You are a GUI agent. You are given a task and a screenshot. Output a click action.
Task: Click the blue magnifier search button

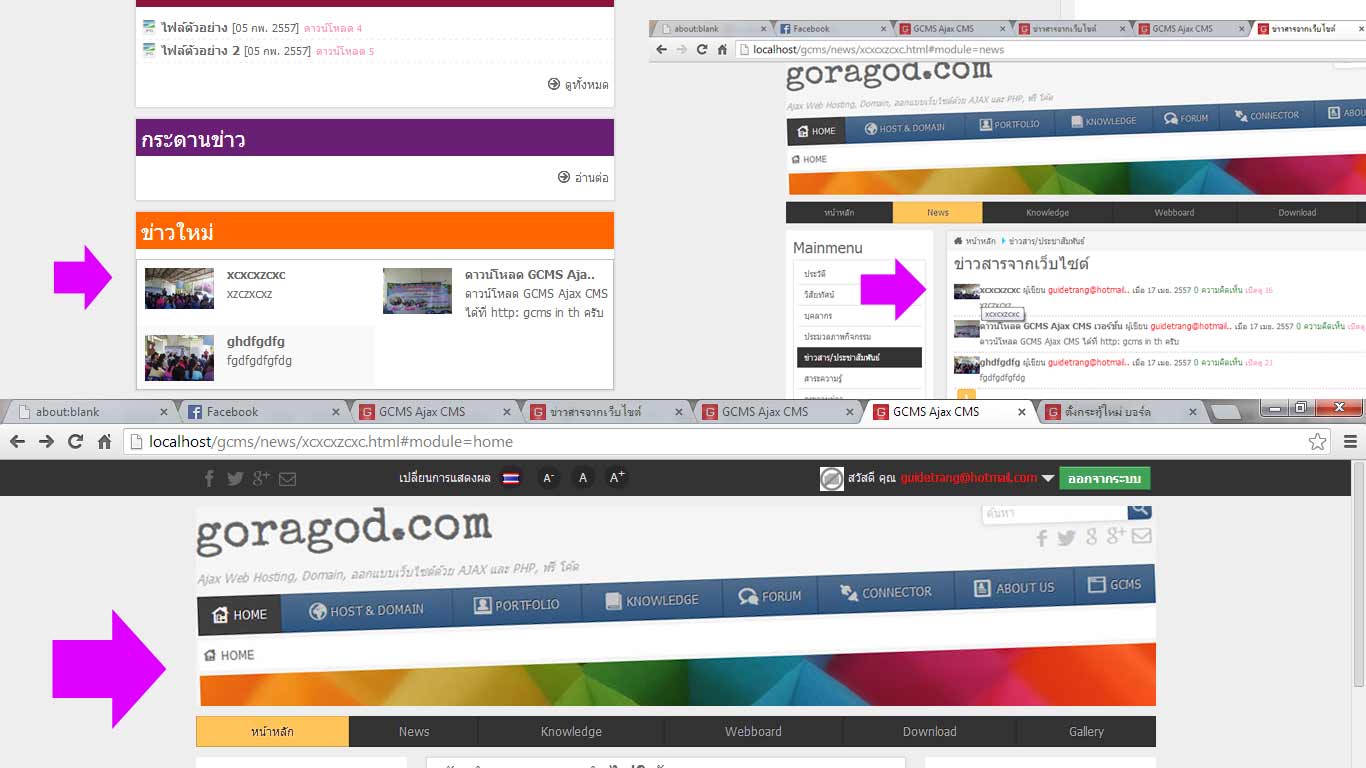click(1140, 510)
